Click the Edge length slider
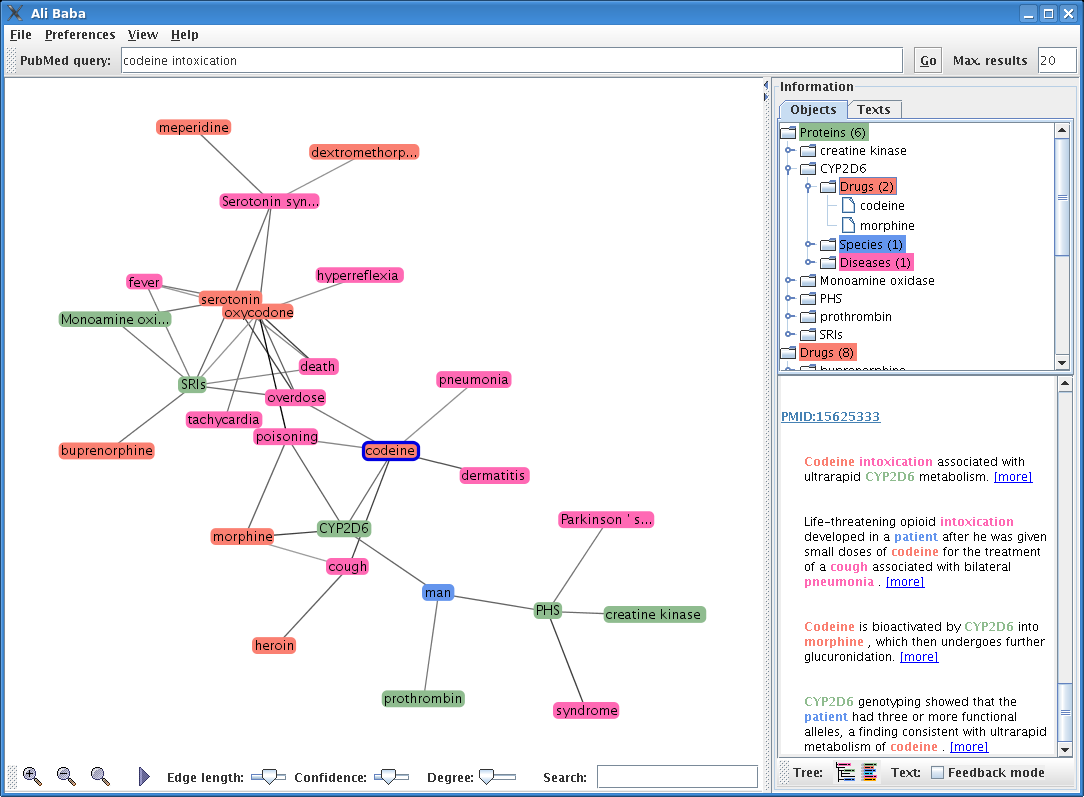This screenshot has height=797, width=1084. click(x=267, y=776)
